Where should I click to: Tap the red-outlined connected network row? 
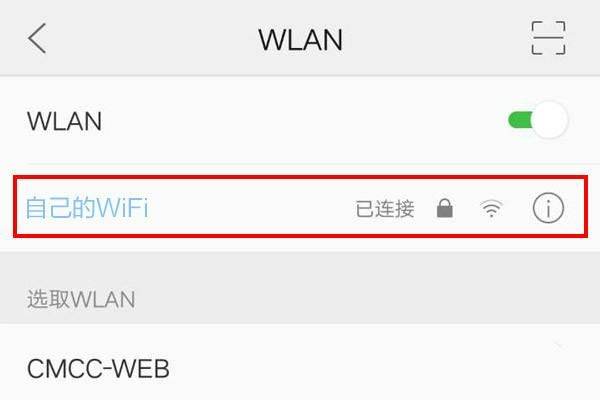[x=300, y=207]
